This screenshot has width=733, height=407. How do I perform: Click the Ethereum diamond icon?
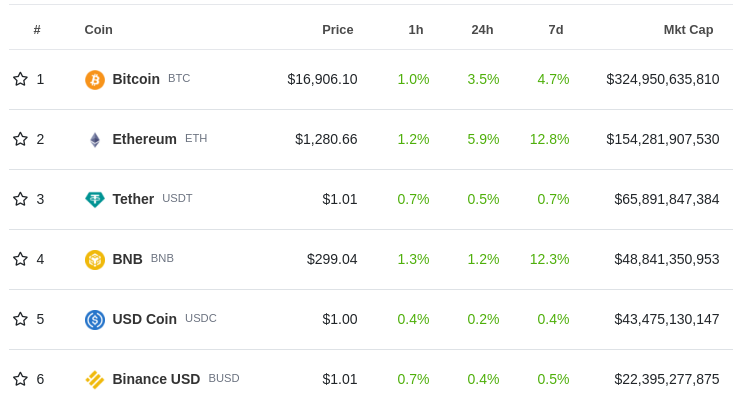(x=95, y=140)
